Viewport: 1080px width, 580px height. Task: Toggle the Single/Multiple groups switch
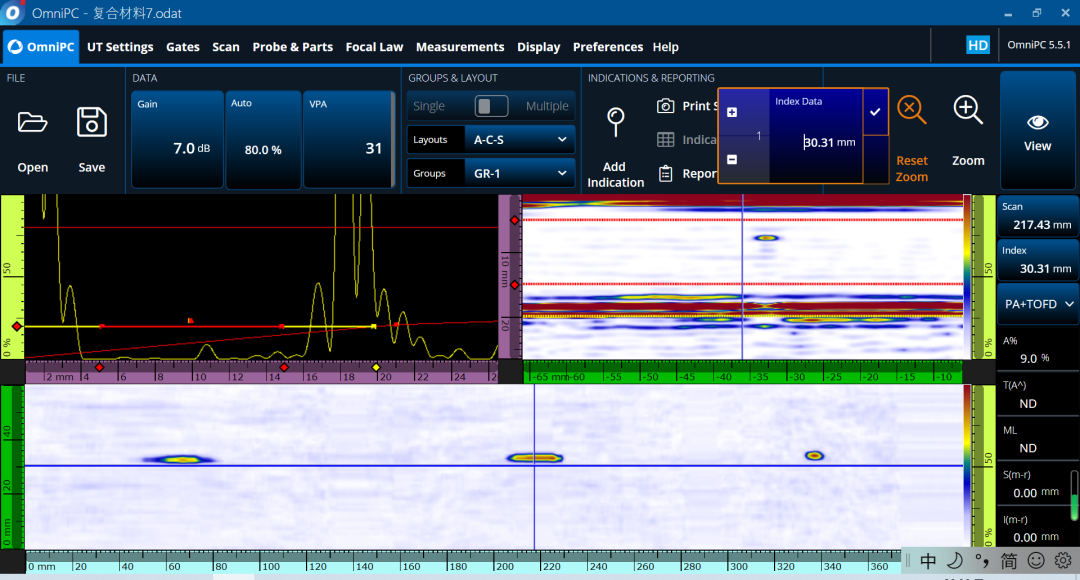click(491, 106)
